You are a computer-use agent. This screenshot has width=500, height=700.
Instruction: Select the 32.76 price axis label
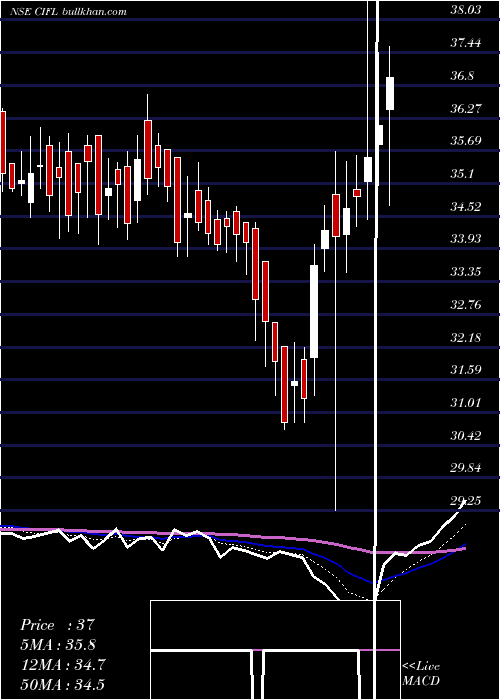(x=466, y=305)
